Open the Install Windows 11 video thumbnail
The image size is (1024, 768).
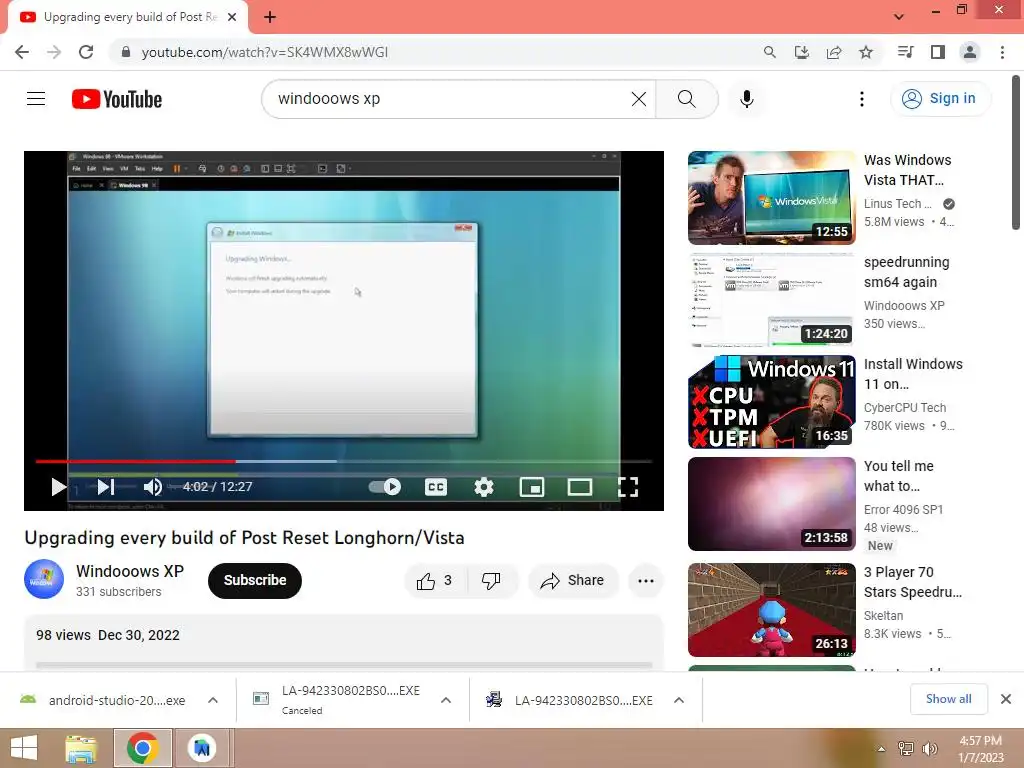coord(772,402)
